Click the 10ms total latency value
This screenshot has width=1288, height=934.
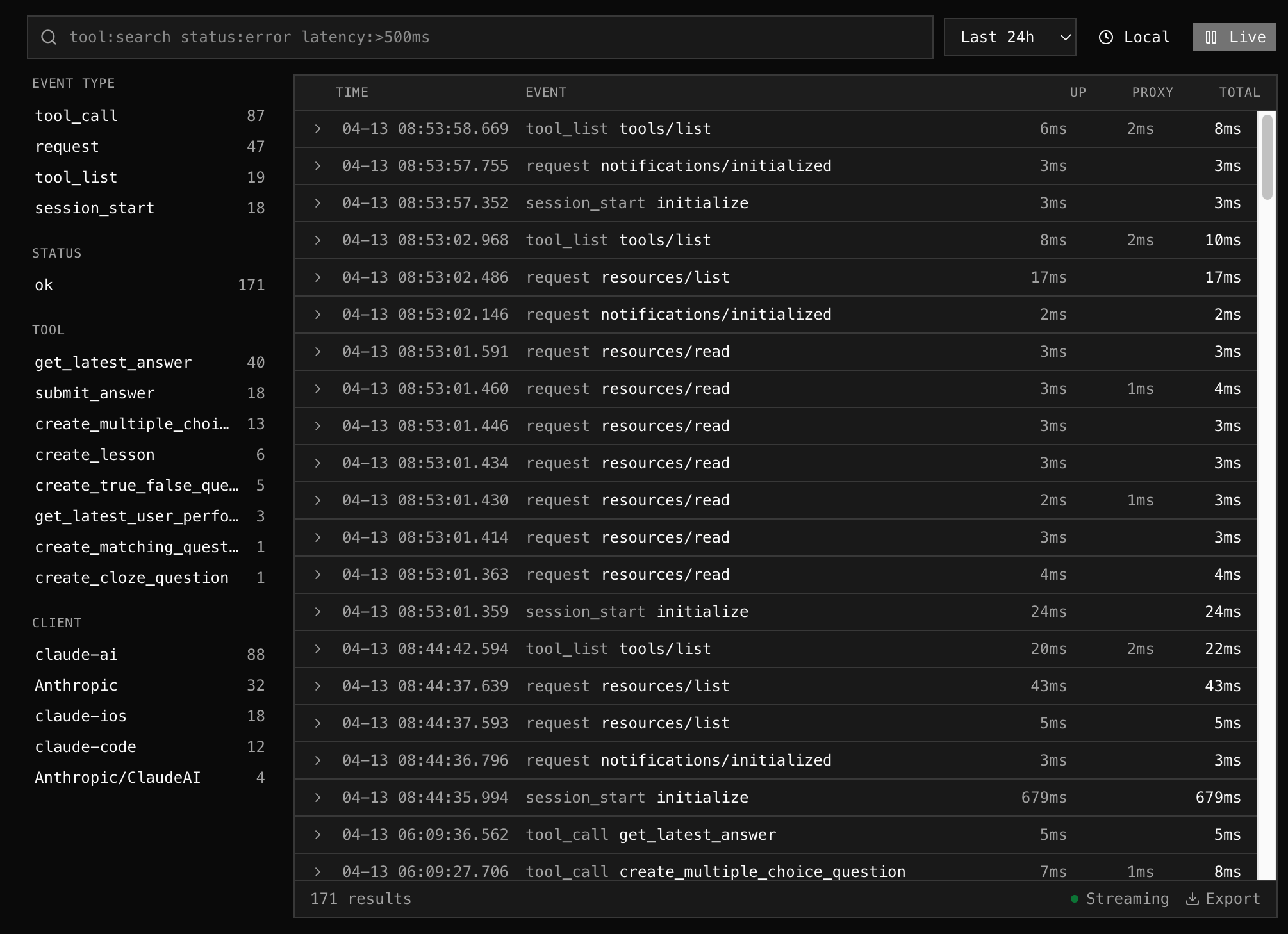1223,240
